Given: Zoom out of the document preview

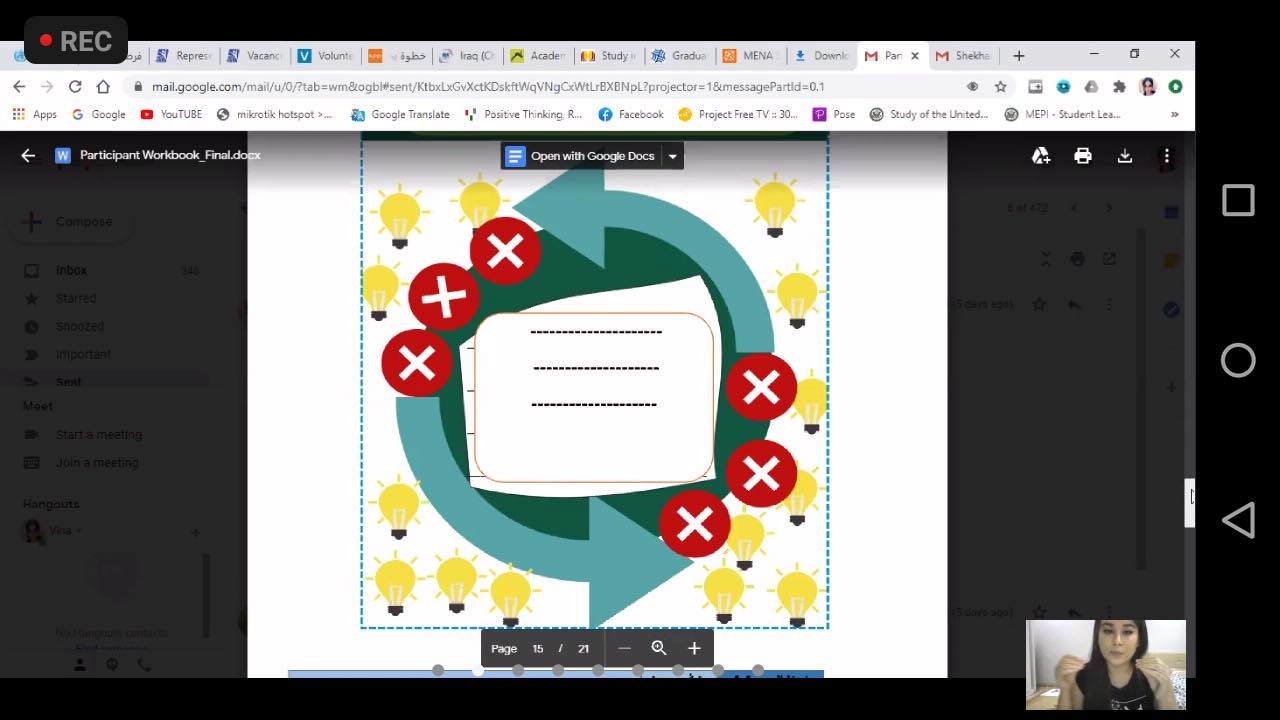Looking at the screenshot, I should [624, 648].
